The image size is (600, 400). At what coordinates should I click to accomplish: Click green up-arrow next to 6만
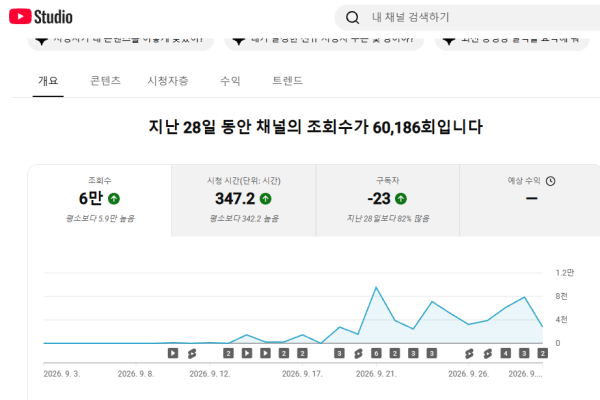click(x=114, y=199)
